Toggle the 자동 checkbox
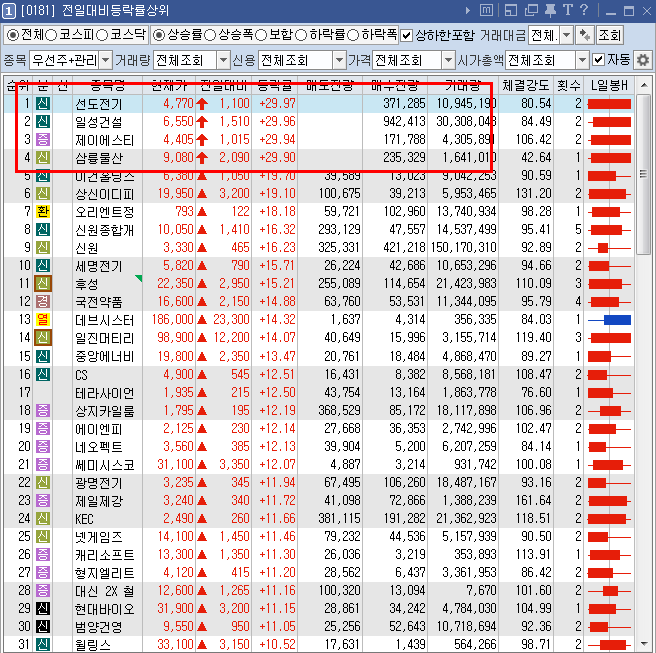The height and width of the screenshot is (653, 656). tap(599, 60)
